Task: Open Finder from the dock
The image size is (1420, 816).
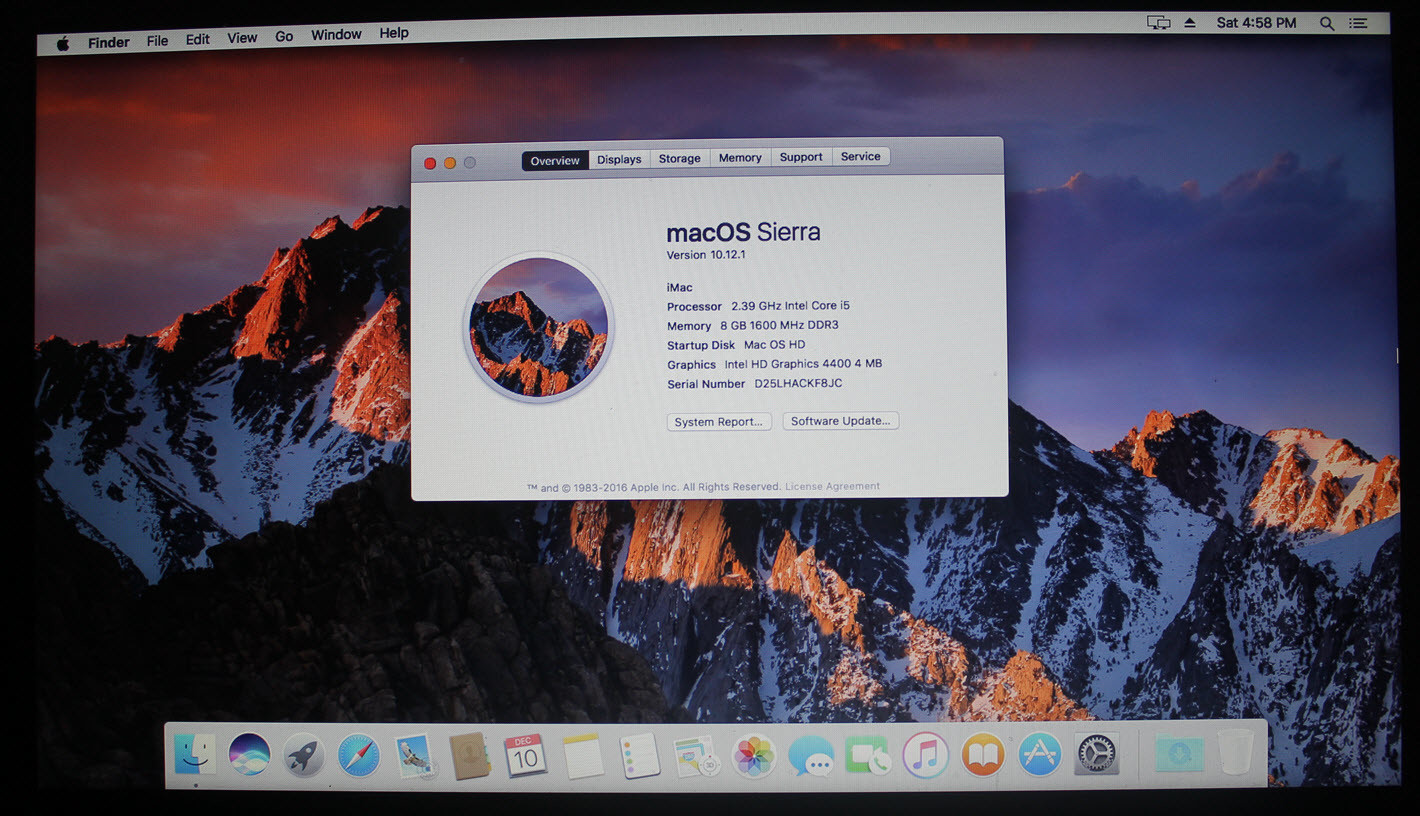Action: [x=195, y=754]
